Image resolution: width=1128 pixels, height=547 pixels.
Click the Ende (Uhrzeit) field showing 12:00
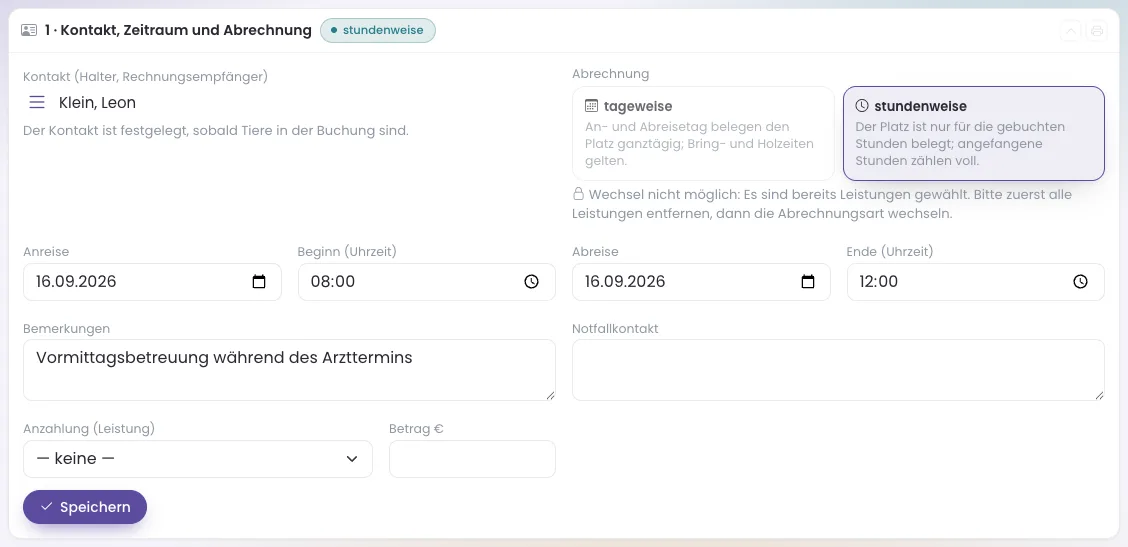[975, 281]
